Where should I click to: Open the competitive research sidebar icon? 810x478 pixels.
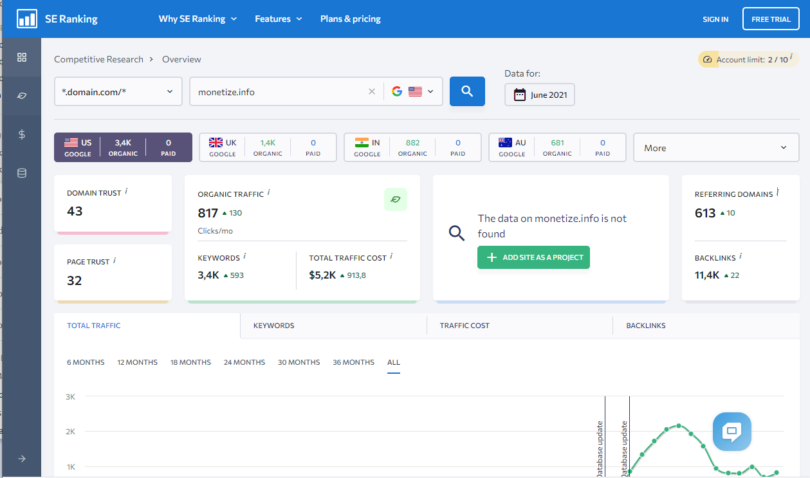(x=22, y=96)
